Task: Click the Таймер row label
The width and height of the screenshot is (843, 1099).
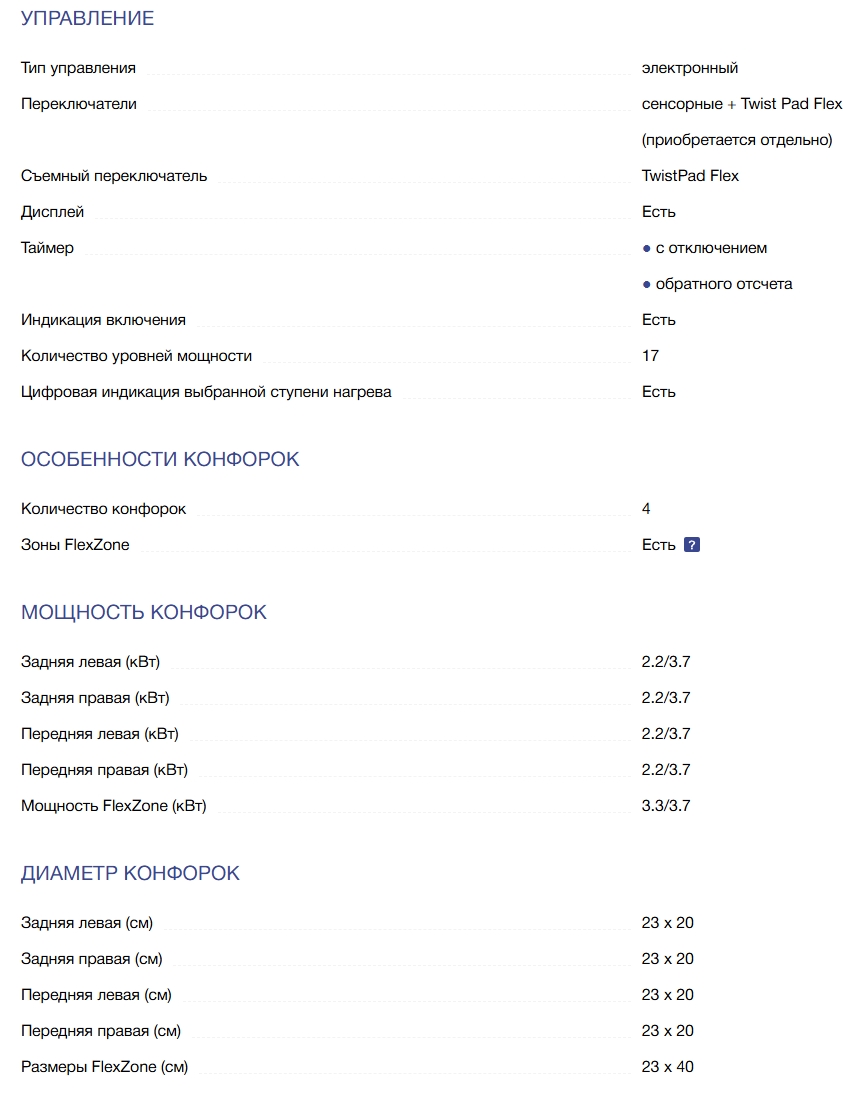Action: (47, 248)
